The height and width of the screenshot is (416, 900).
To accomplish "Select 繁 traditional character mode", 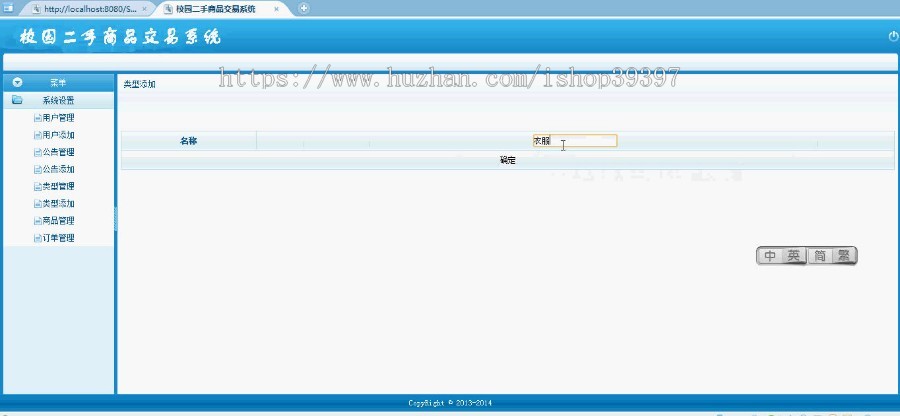I will [x=844, y=256].
